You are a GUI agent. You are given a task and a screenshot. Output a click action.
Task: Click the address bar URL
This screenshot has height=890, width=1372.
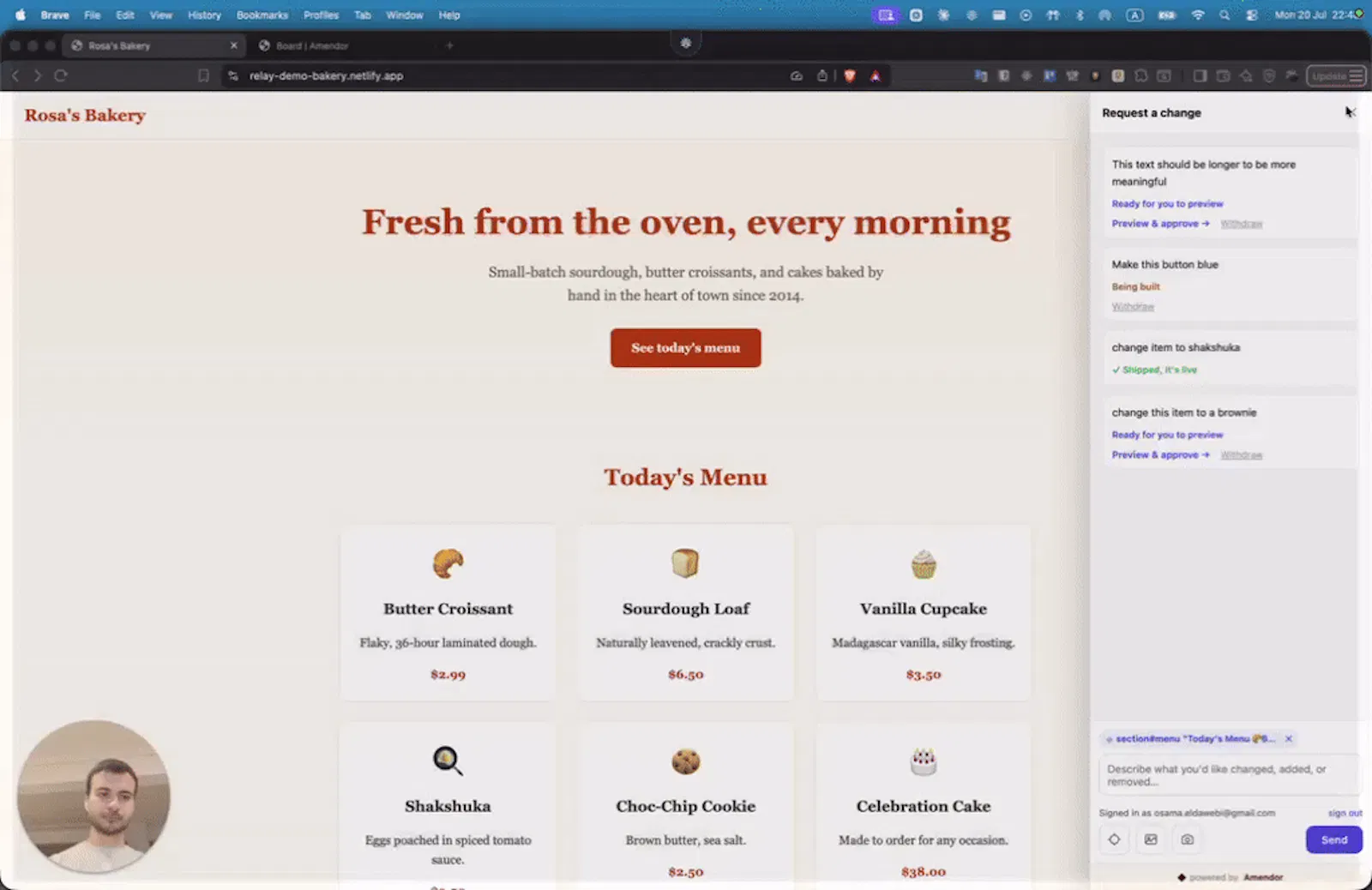pyautogui.click(x=326, y=75)
